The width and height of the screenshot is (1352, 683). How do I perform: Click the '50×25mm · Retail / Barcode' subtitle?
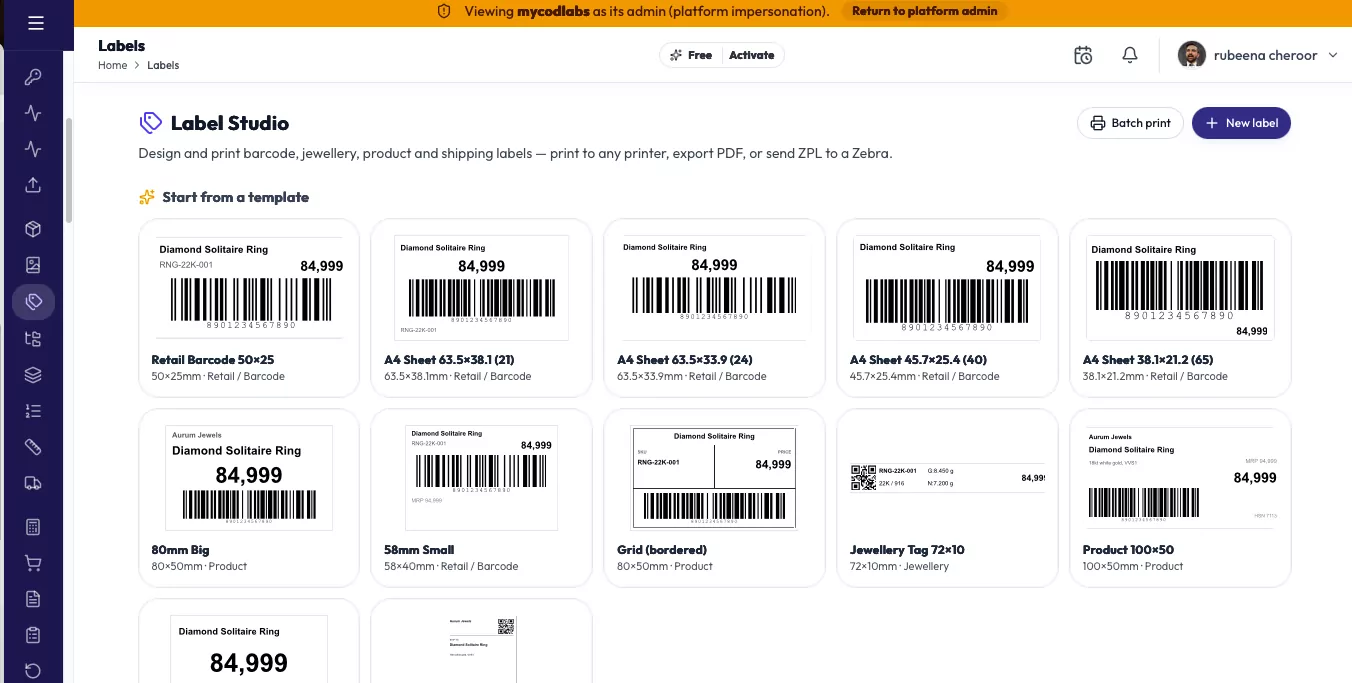click(x=218, y=376)
